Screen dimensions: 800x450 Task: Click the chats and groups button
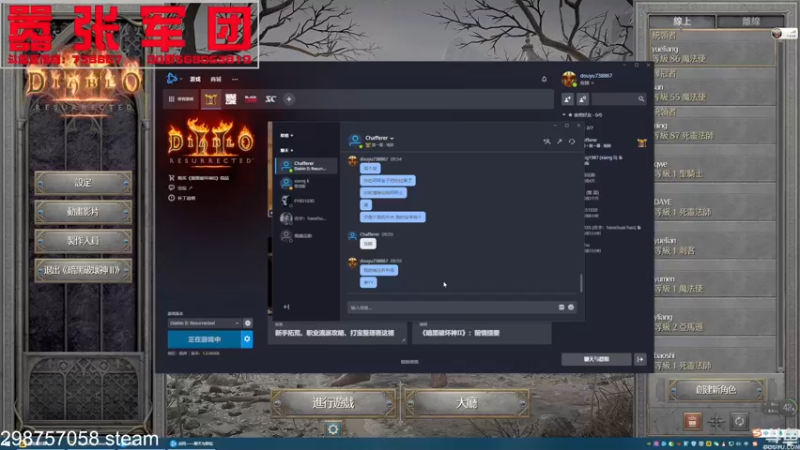click(596, 360)
